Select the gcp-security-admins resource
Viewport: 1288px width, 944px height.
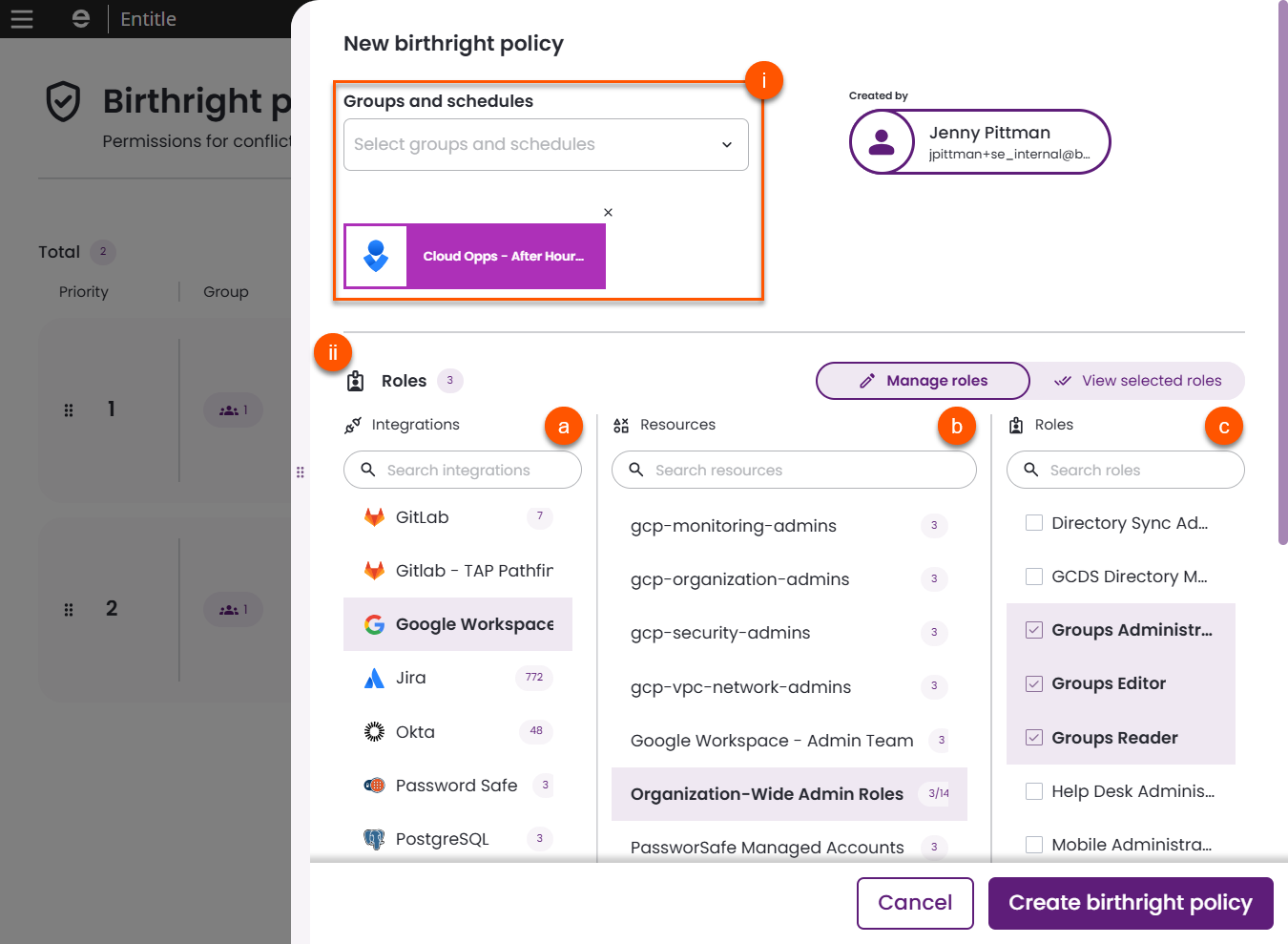click(x=719, y=633)
